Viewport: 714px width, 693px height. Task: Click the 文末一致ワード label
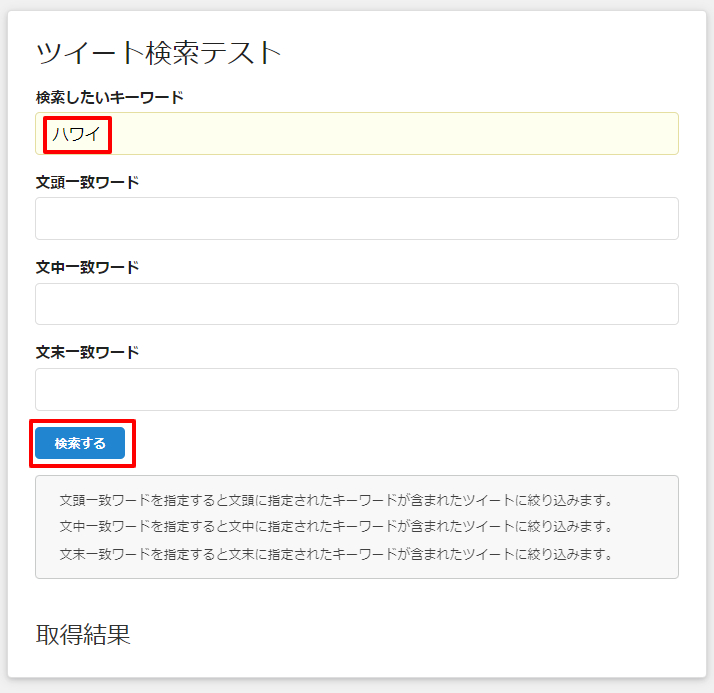coord(87,352)
